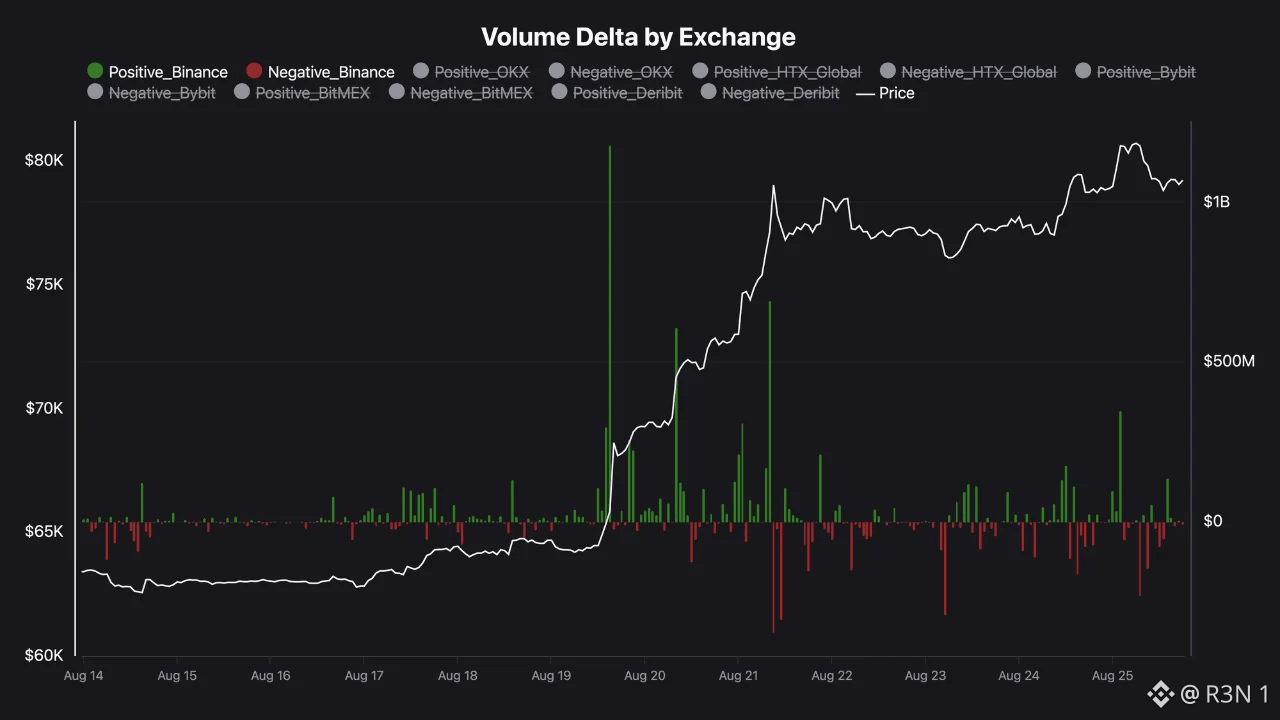Image resolution: width=1280 pixels, height=720 pixels.
Task: Click the Aug 18 date label
Action: click(x=457, y=676)
